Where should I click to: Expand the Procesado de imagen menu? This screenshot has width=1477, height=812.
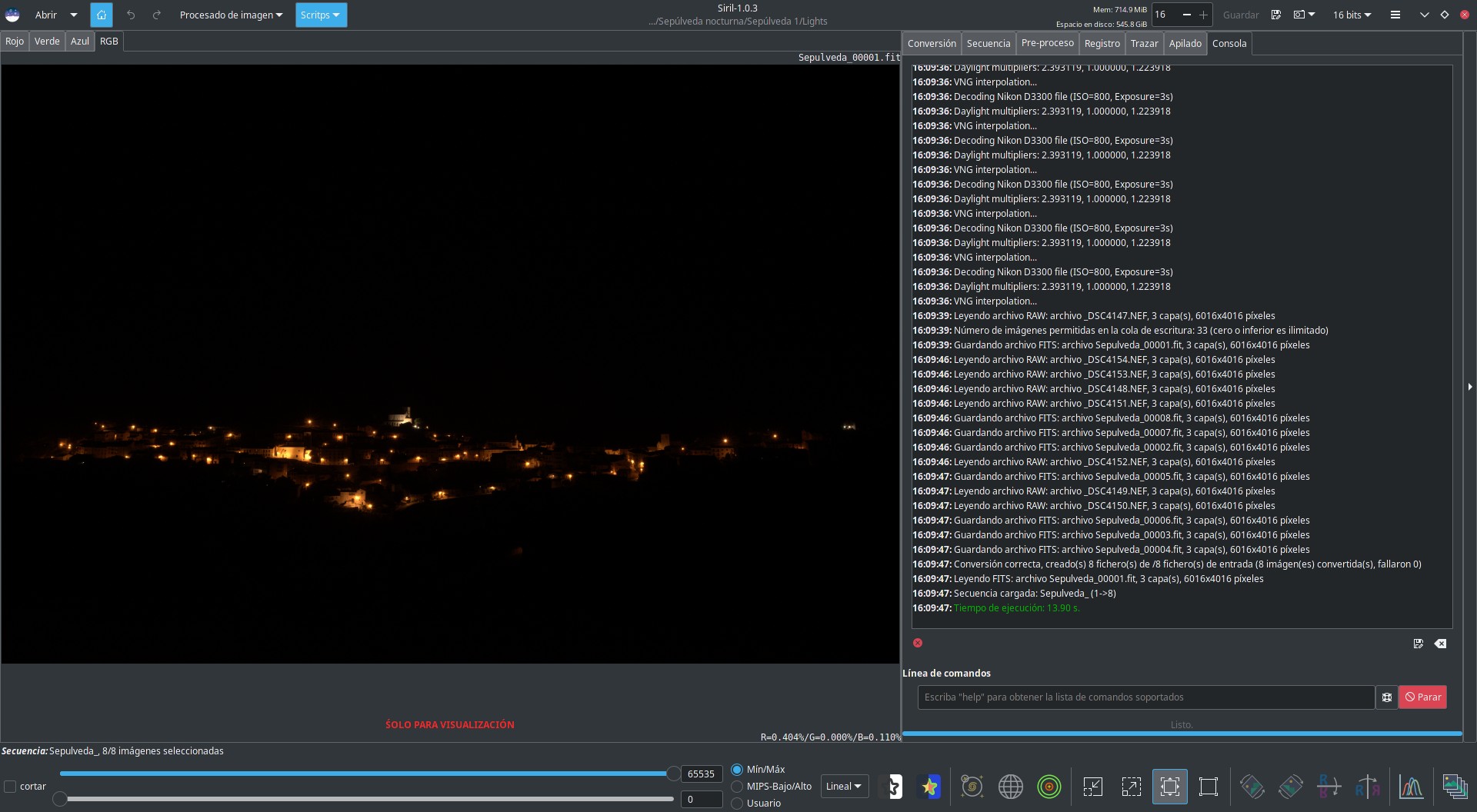231,15
